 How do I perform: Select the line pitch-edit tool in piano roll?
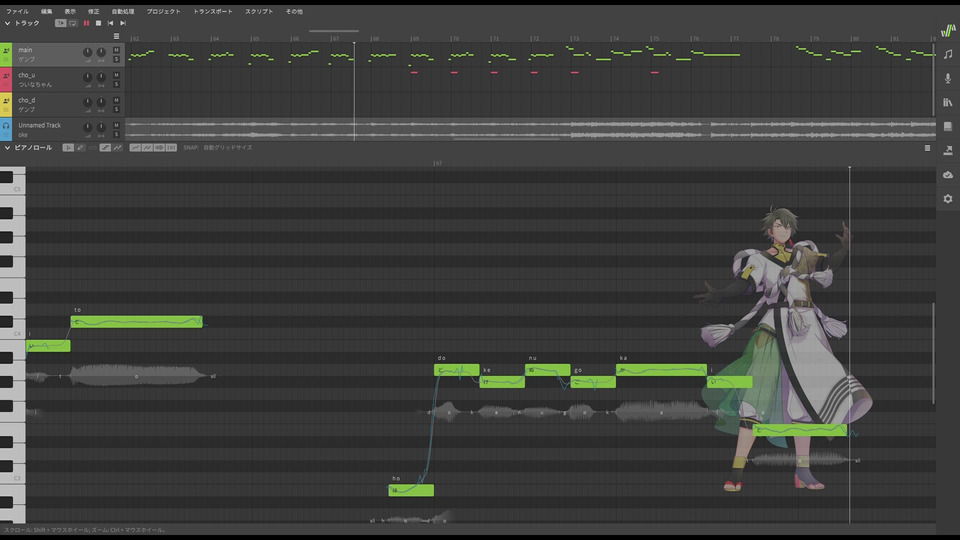pyautogui.click(x=105, y=148)
